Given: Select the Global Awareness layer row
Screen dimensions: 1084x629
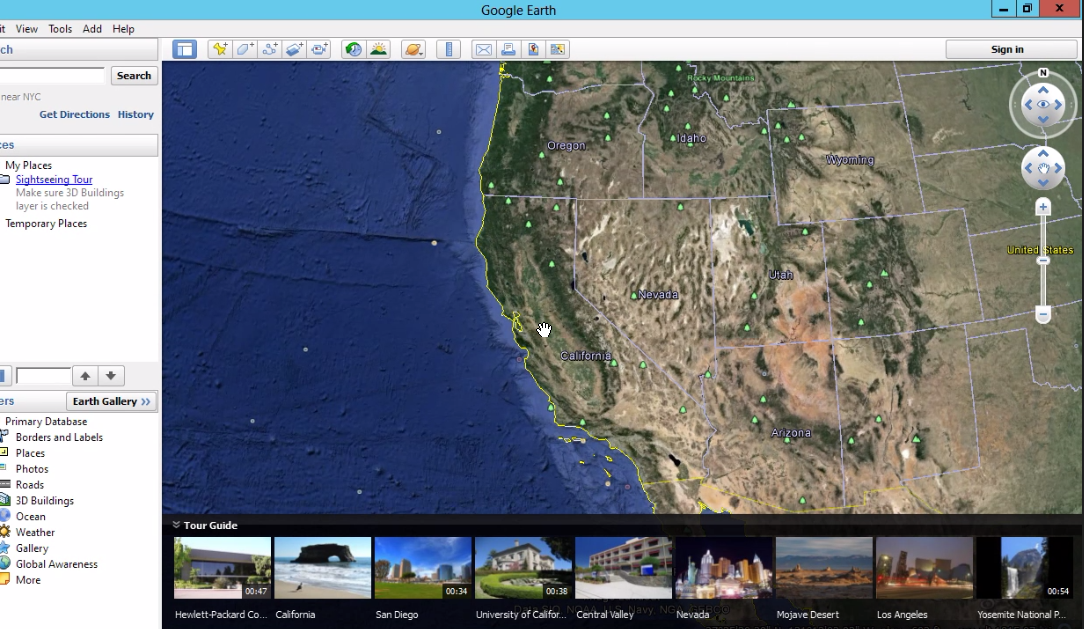Looking at the screenshot, I should (57, 564).
